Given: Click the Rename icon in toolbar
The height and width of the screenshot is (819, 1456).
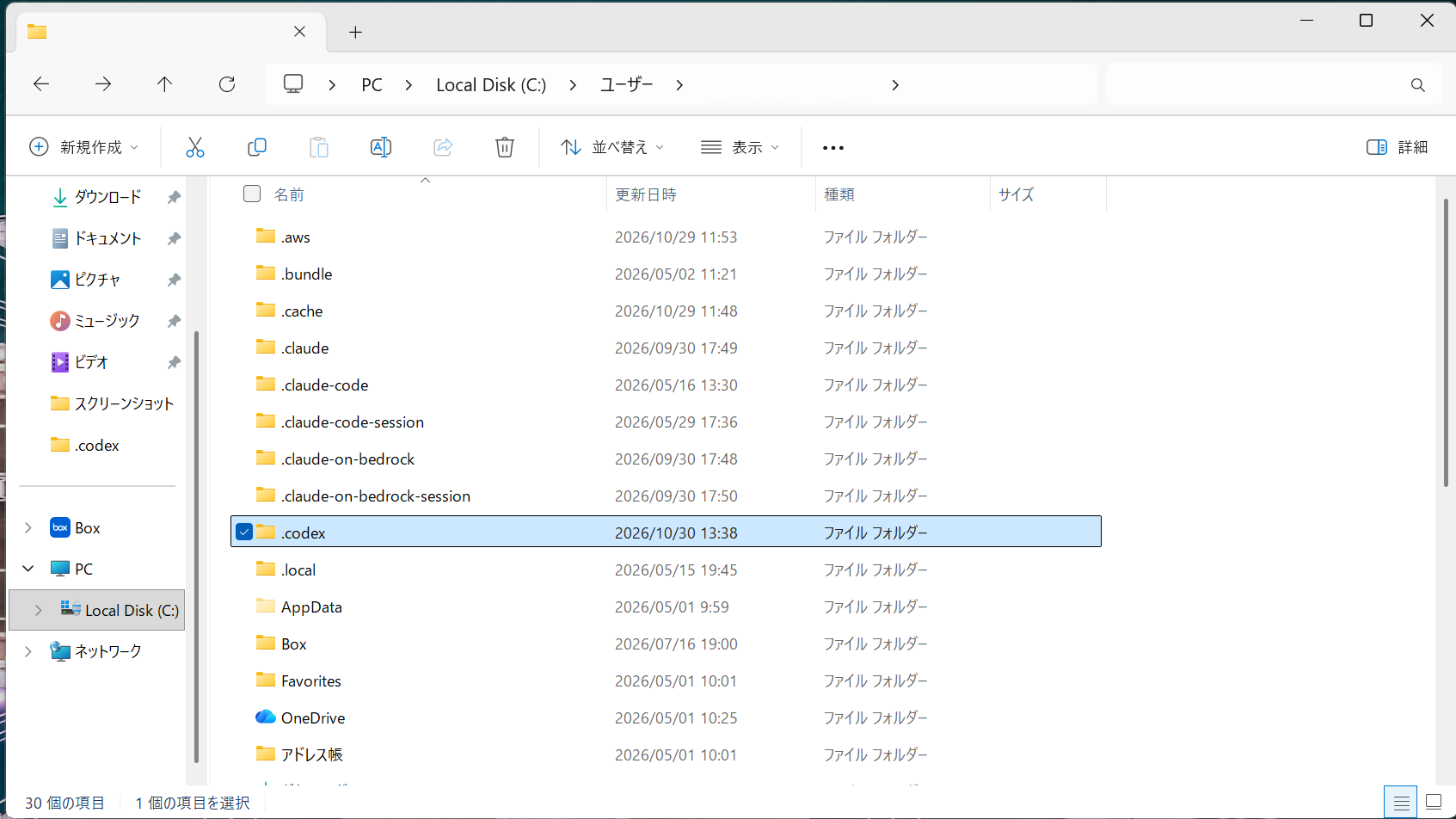Looking at the screenshot, I should click(x=381, y=147).
